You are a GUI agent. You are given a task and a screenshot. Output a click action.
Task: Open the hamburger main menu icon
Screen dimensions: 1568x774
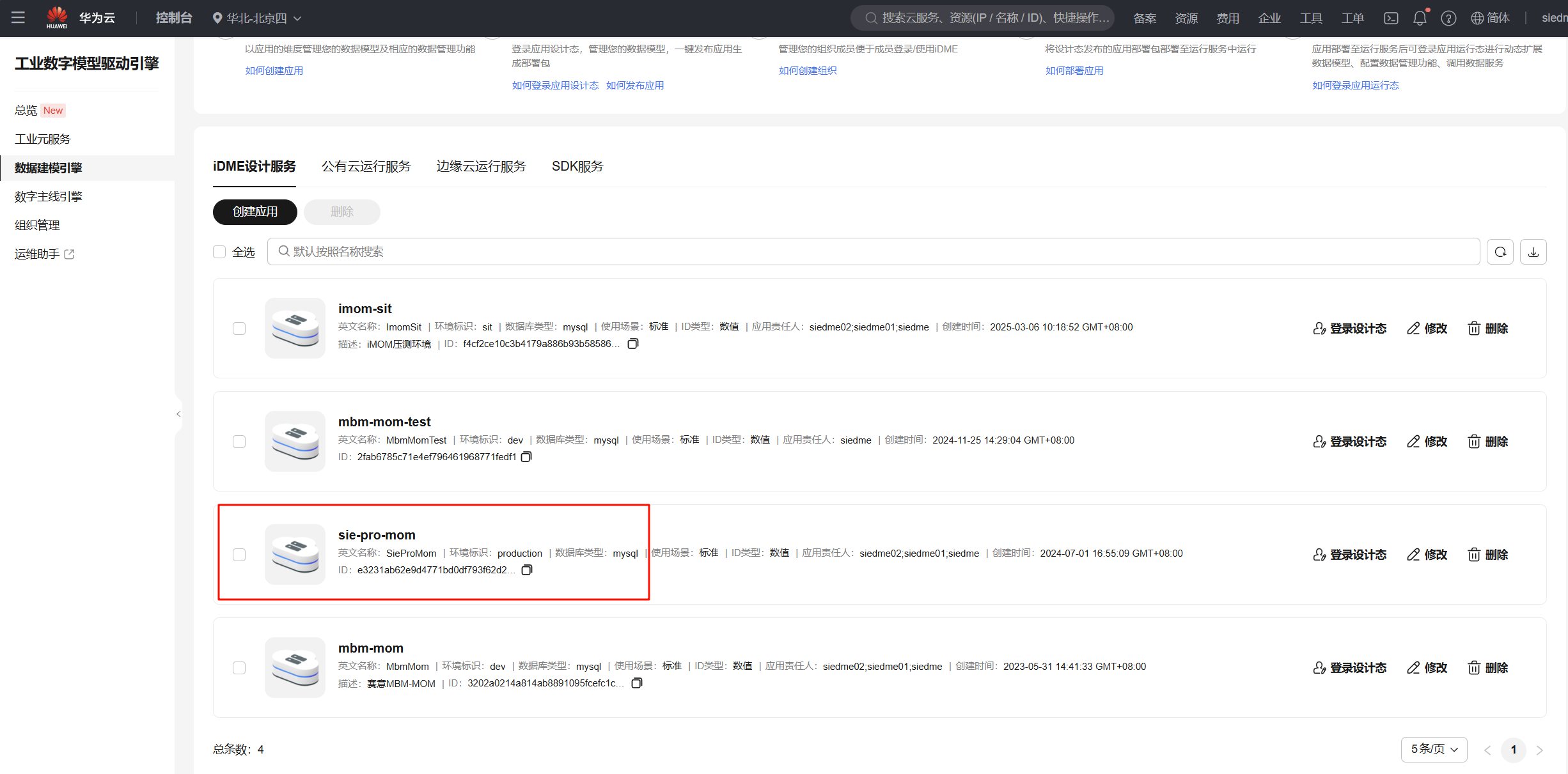point(18,18)
